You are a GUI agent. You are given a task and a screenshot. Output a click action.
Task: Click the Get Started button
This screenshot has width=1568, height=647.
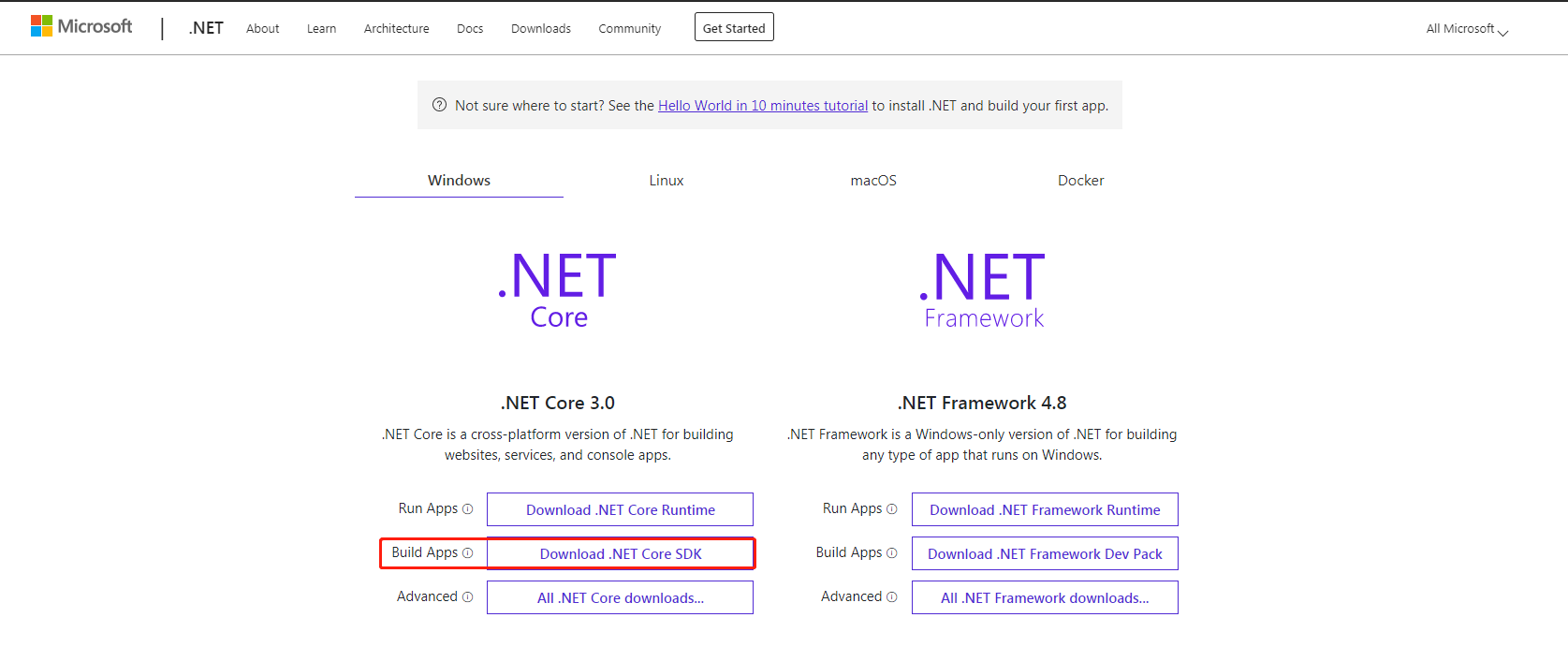(x=734, y=27)
